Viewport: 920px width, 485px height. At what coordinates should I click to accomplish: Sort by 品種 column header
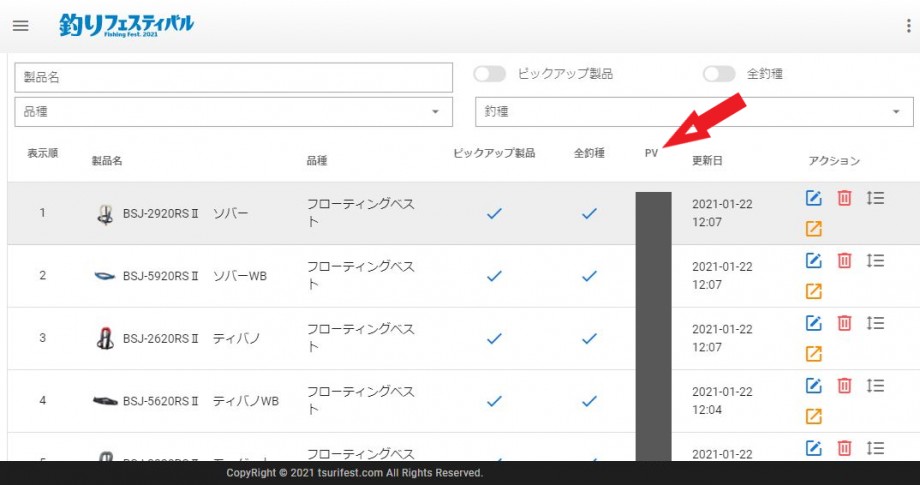(x=317, y=161)
